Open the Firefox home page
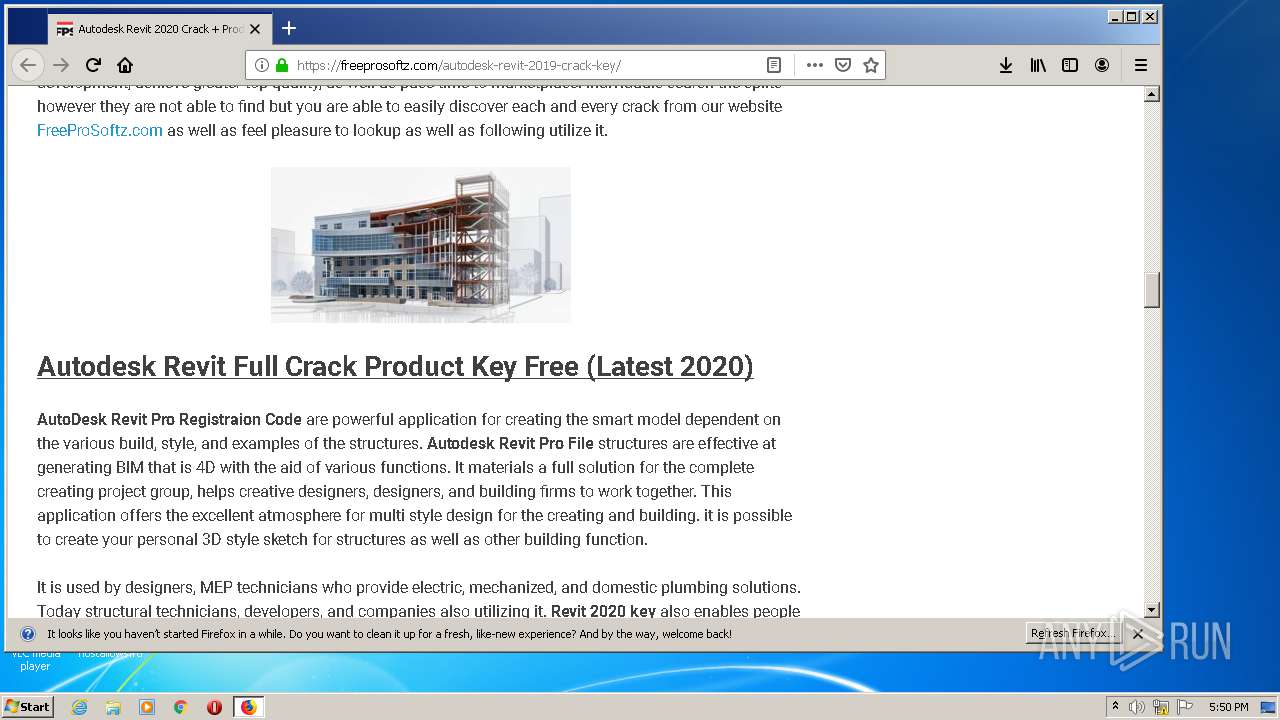Screen dimensions: 1280x720 (125, 65)
